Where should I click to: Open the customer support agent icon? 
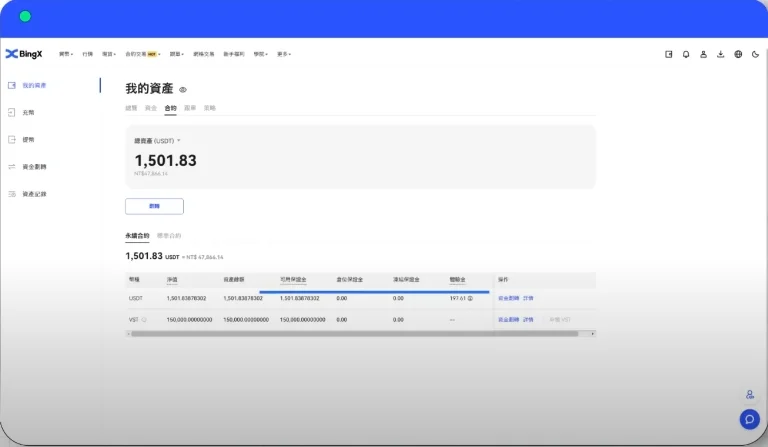pyautogui.click(x=750, y=395)
